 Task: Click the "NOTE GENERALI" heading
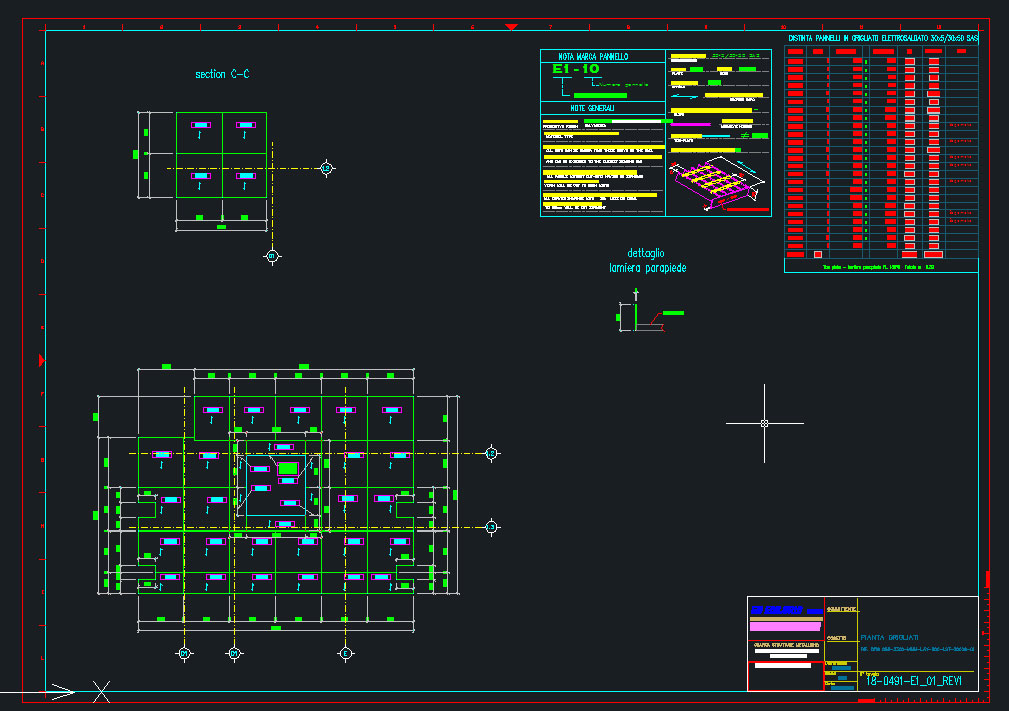[592, 108]
